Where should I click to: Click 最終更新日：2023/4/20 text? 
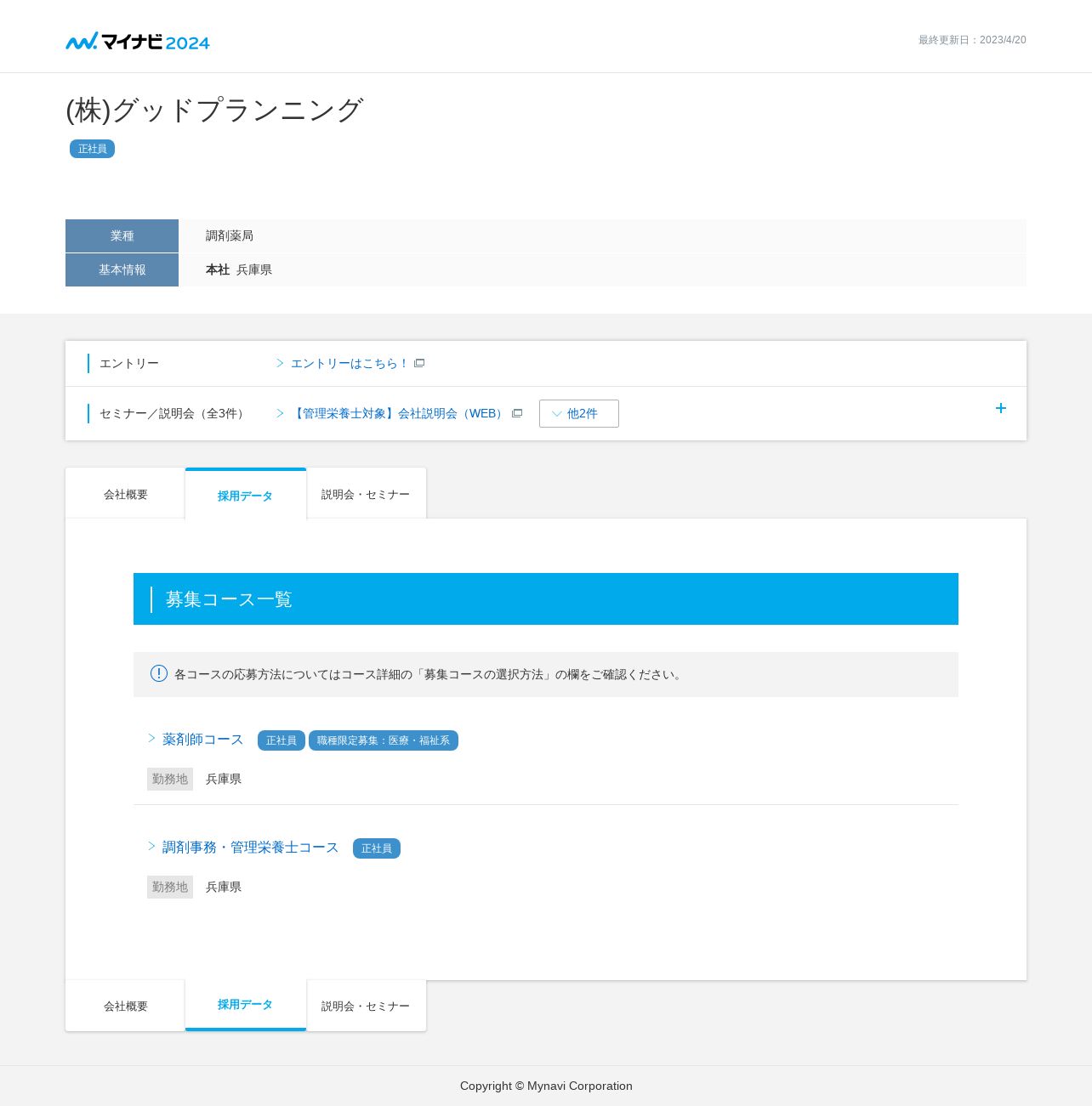click(972, 40)
